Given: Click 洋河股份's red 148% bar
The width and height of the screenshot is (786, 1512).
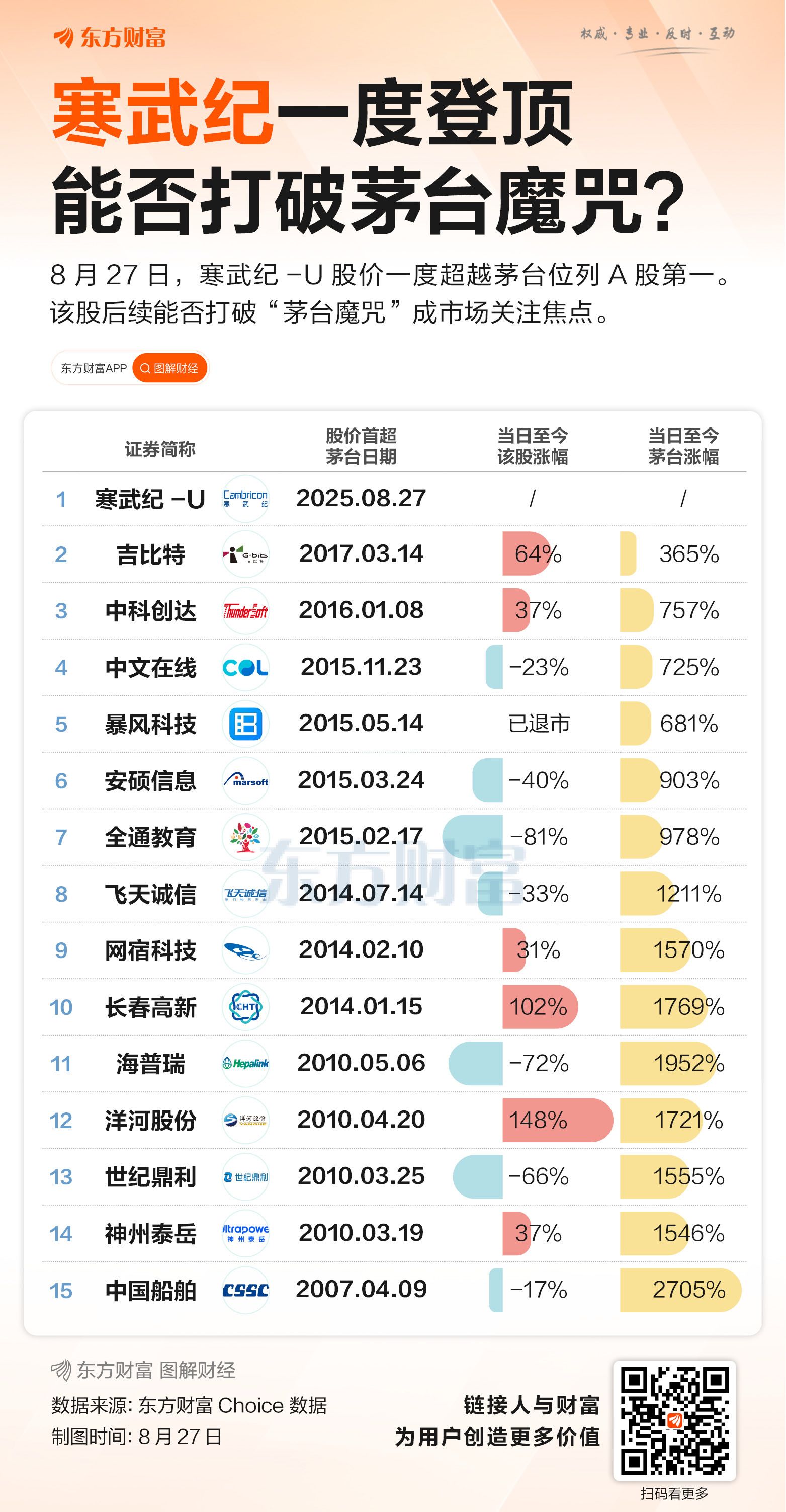Looking at the screenshot, I should click(558, 1120).
